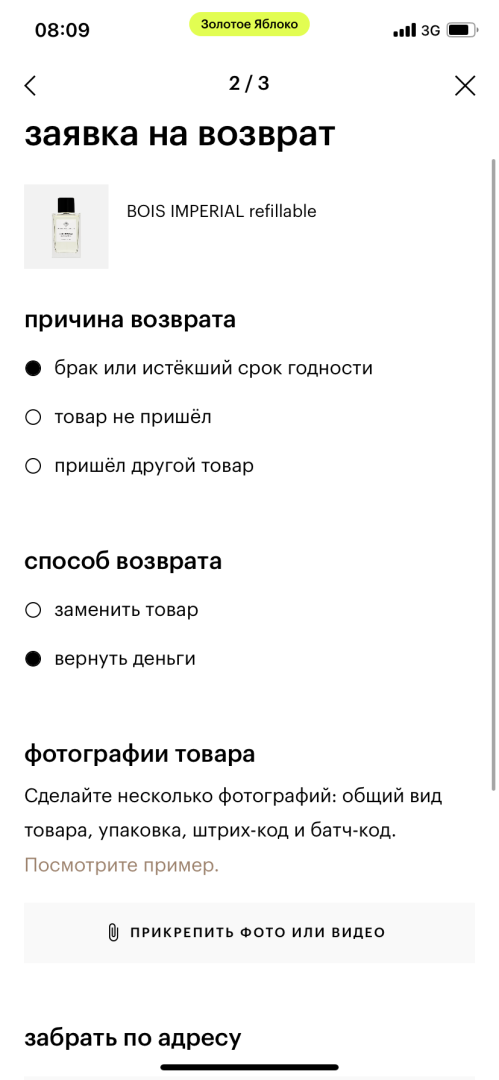Tap the "Золотое Яблоко" app pill at top
499x1080 pixels.
(x=250, y=25)
